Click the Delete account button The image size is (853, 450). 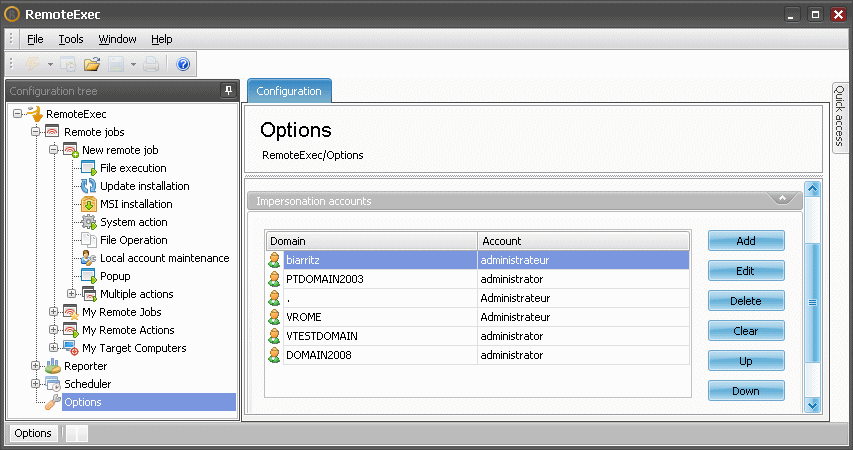(746, 300)
